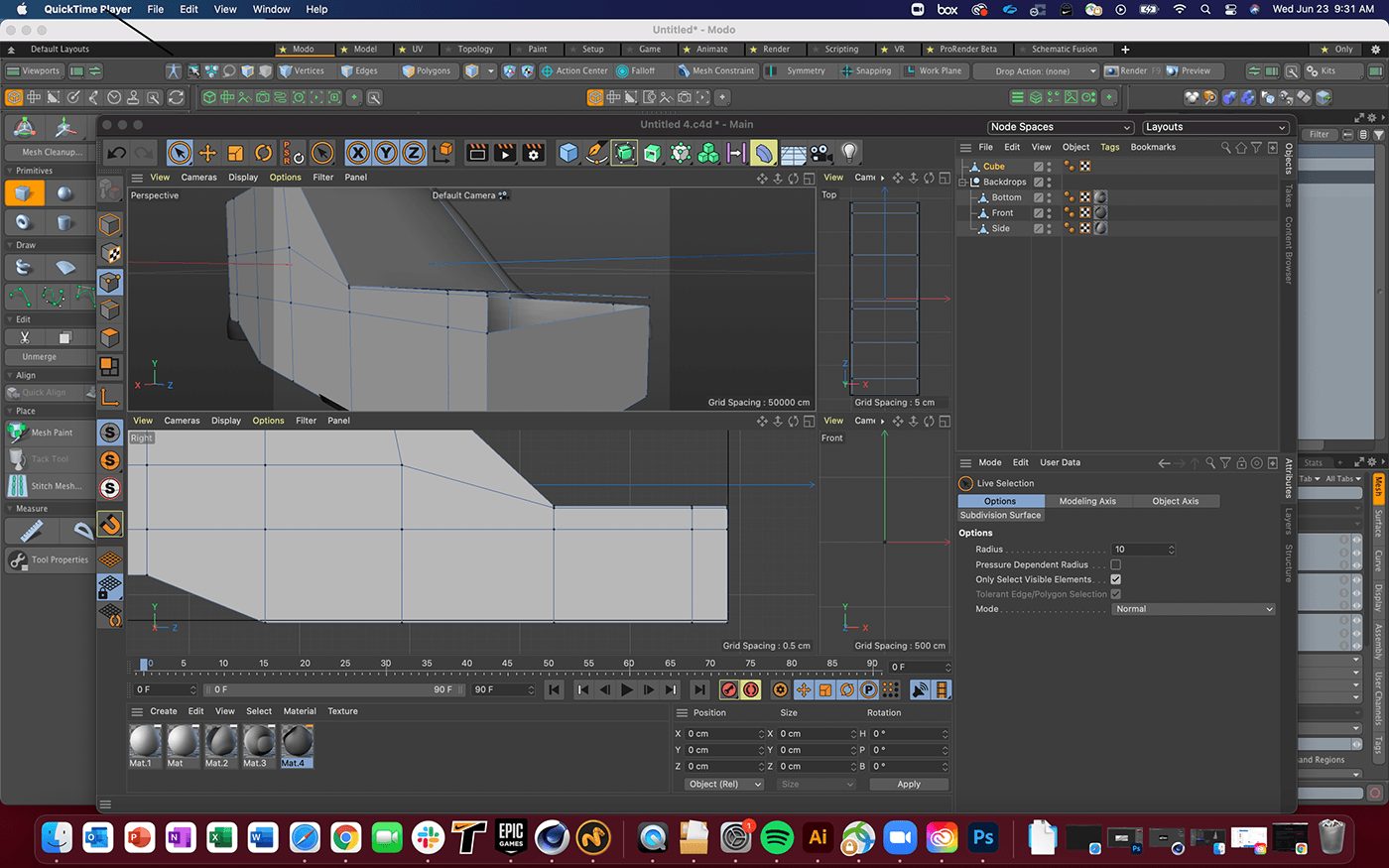Uncheck Only Select Visible Elements
This screenshot has width=1389, height=868.
(1116, 579)
